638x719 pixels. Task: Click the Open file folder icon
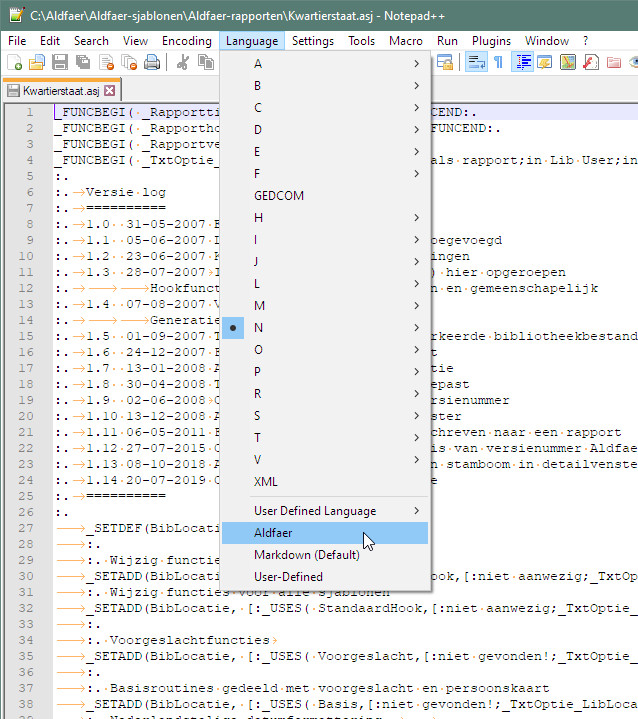pos(37,62)
